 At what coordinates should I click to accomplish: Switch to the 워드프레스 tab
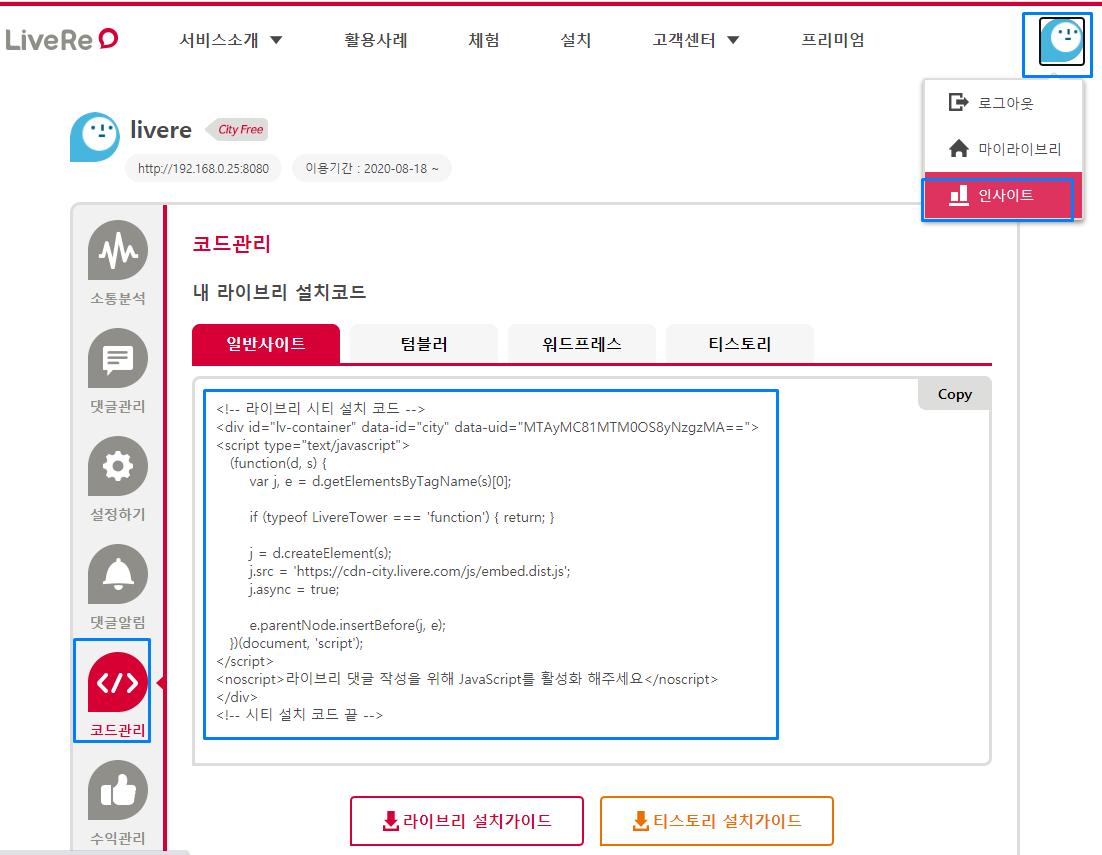[582, 344]
